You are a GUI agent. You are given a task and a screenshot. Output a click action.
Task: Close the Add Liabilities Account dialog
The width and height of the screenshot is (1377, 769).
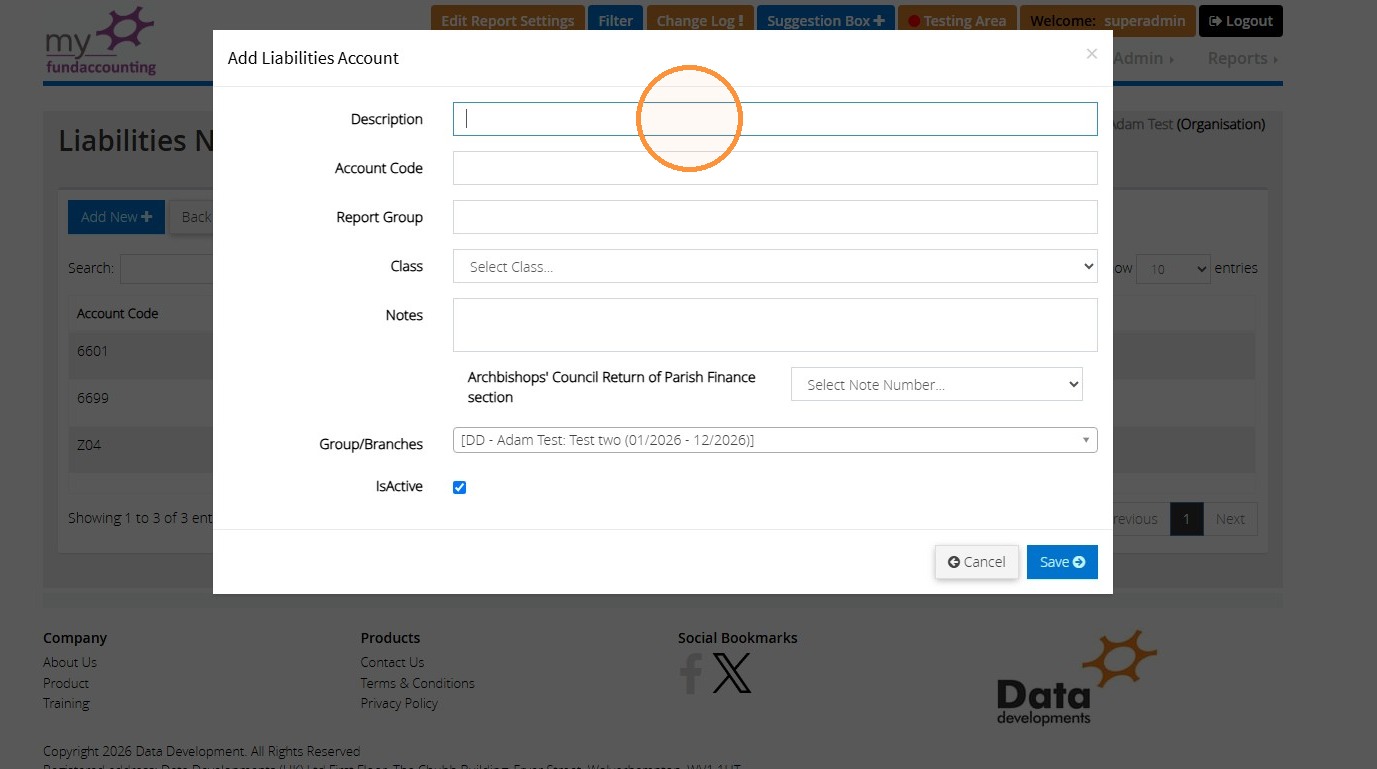tap(1092, 54)
